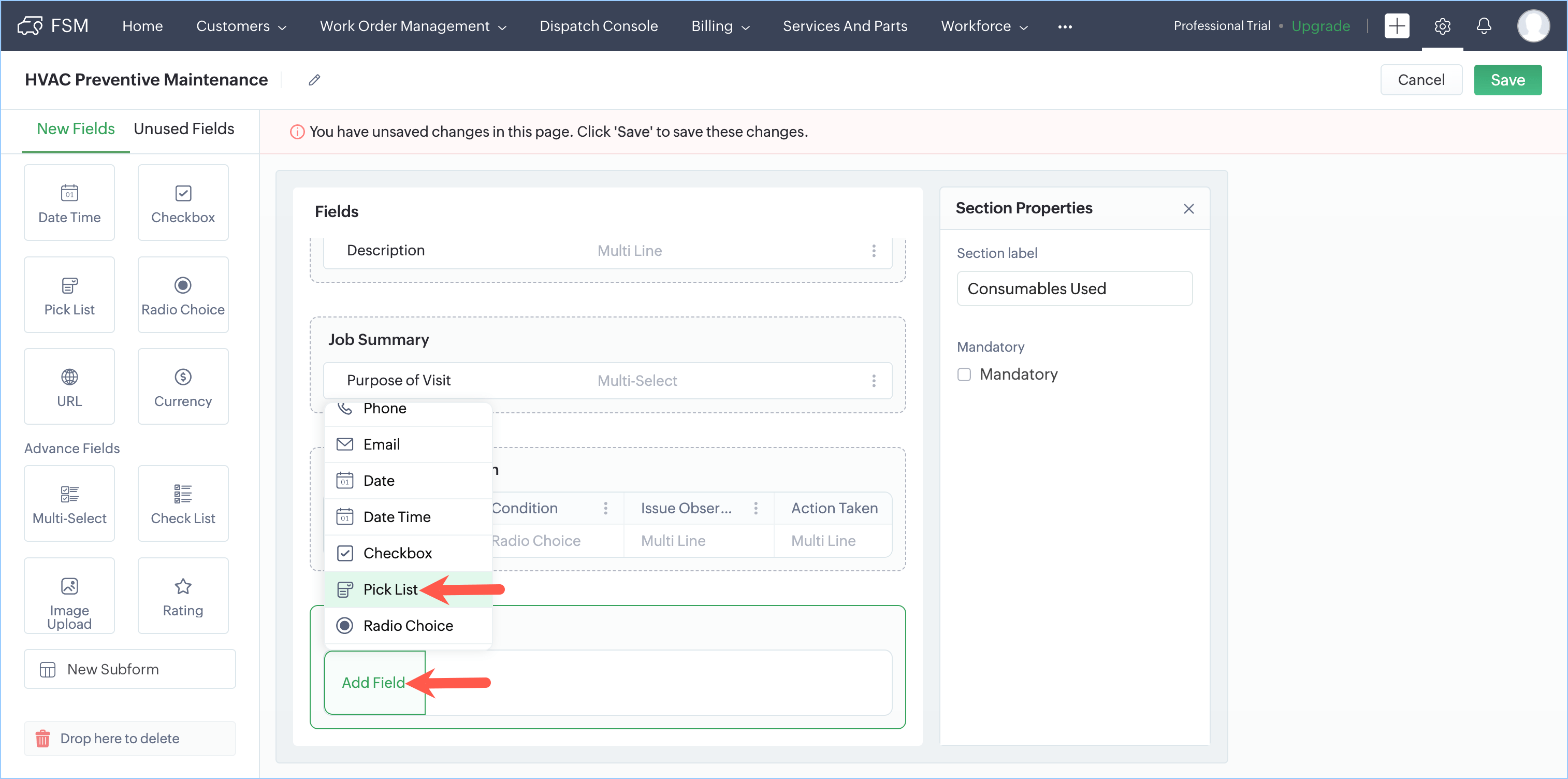
Task: Click the Upgrade link
Action: pyautogui.click(x=1320, y=26)
